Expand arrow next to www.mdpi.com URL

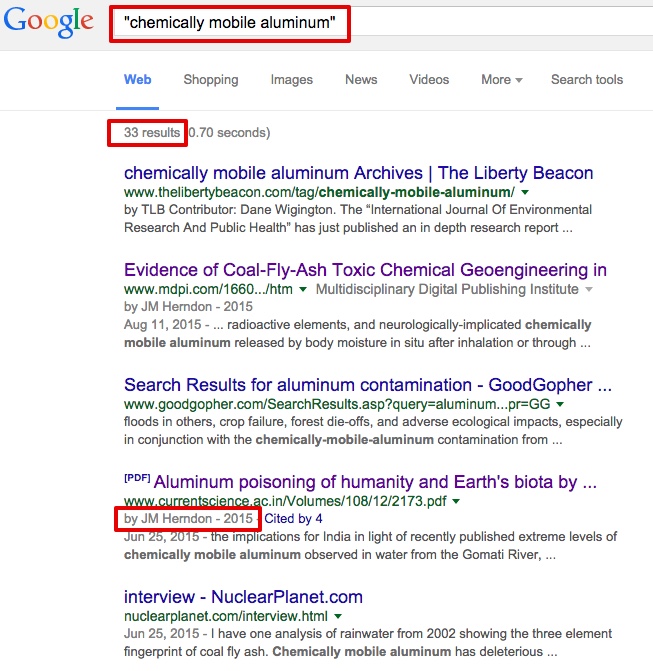303,289
